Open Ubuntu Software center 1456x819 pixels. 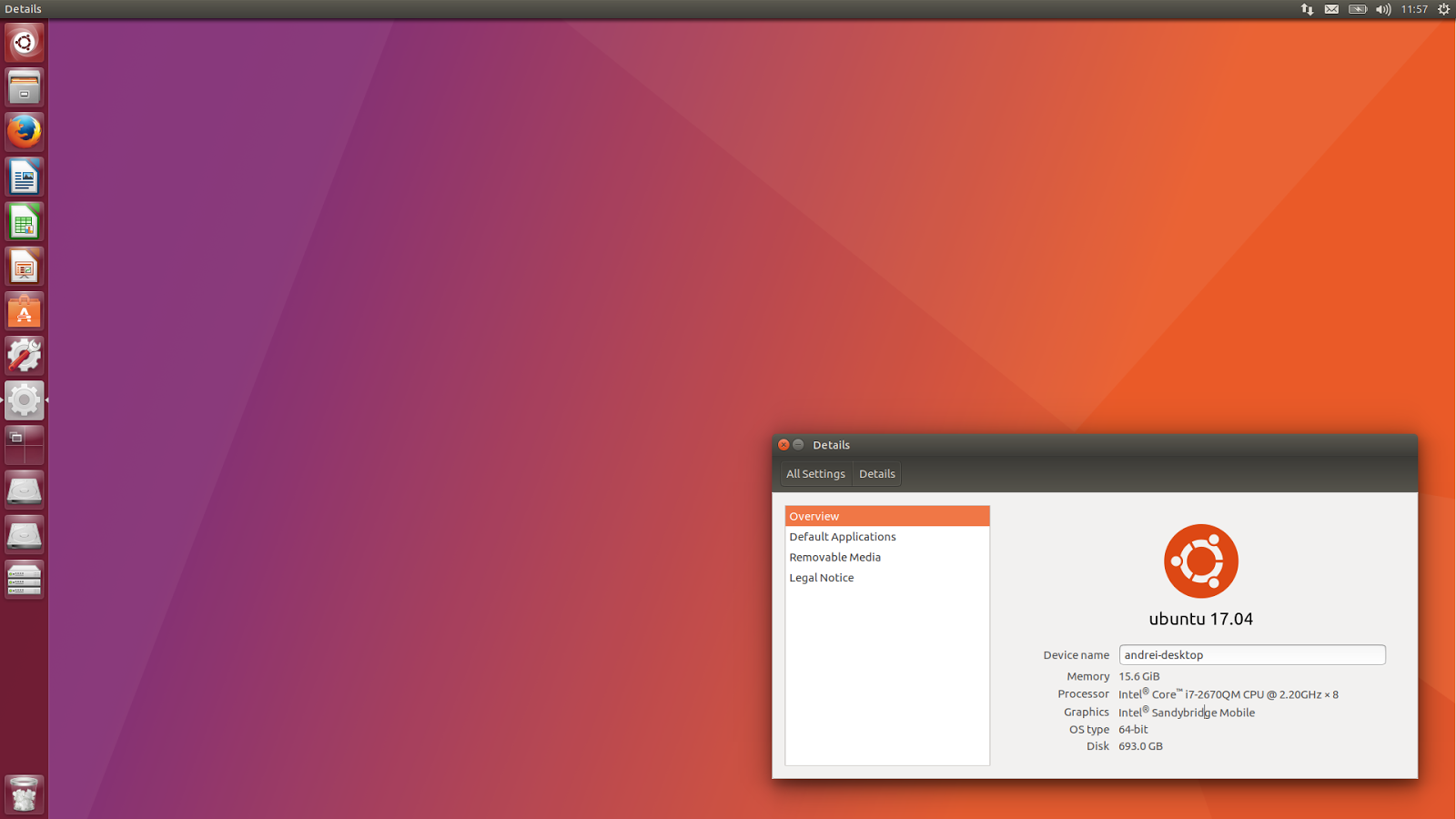[24, 310]
